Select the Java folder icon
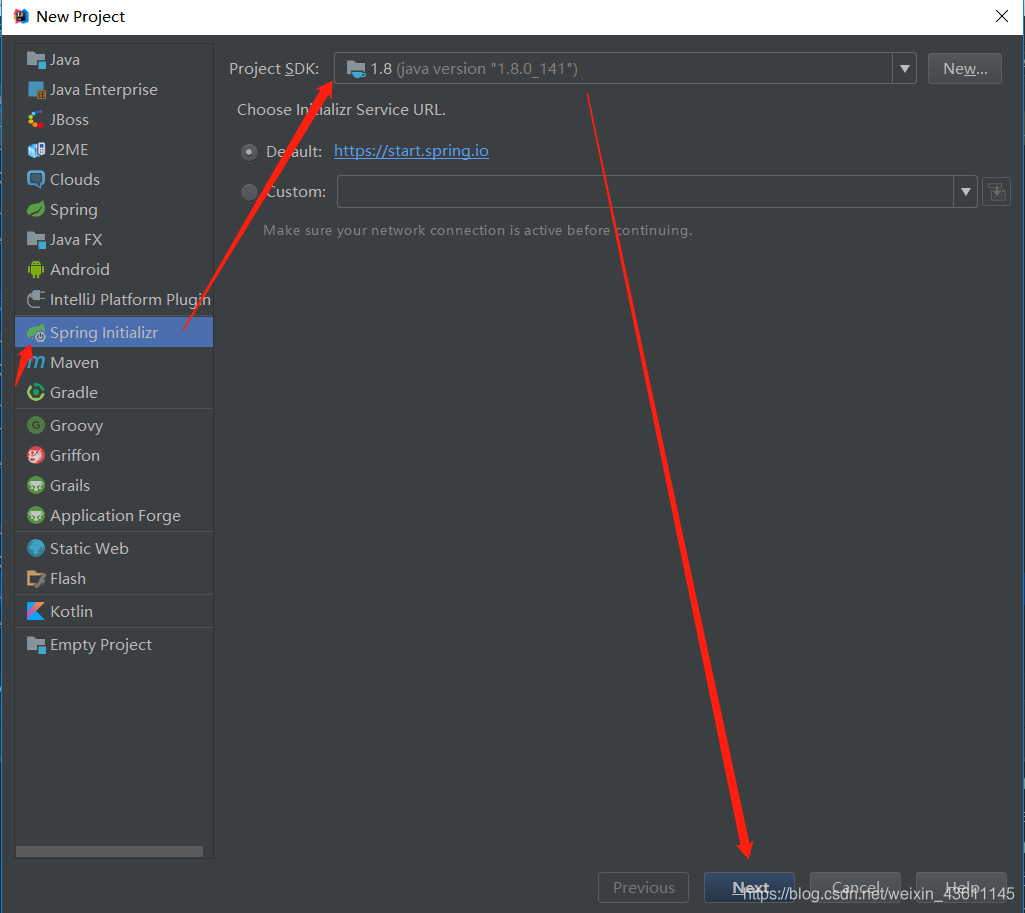The image size is (1025, 913). click(x=36, y=59)
